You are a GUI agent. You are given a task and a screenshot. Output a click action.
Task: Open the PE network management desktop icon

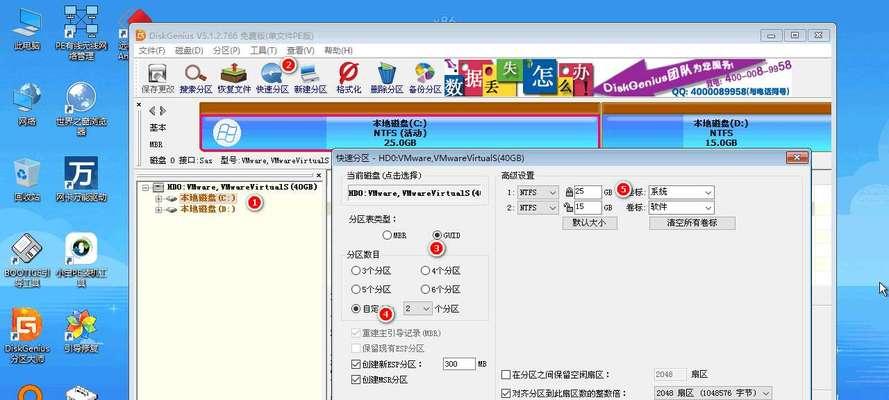81,32
